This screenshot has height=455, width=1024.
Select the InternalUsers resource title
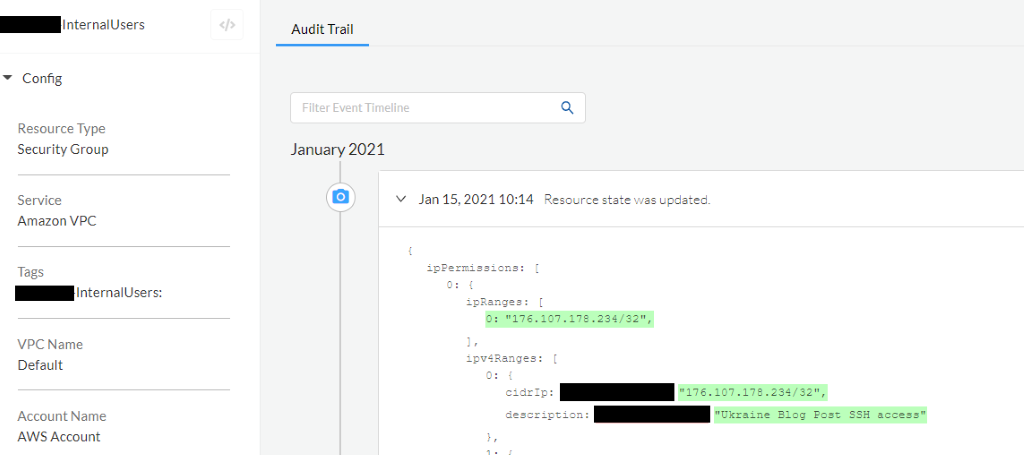(103, 24)
